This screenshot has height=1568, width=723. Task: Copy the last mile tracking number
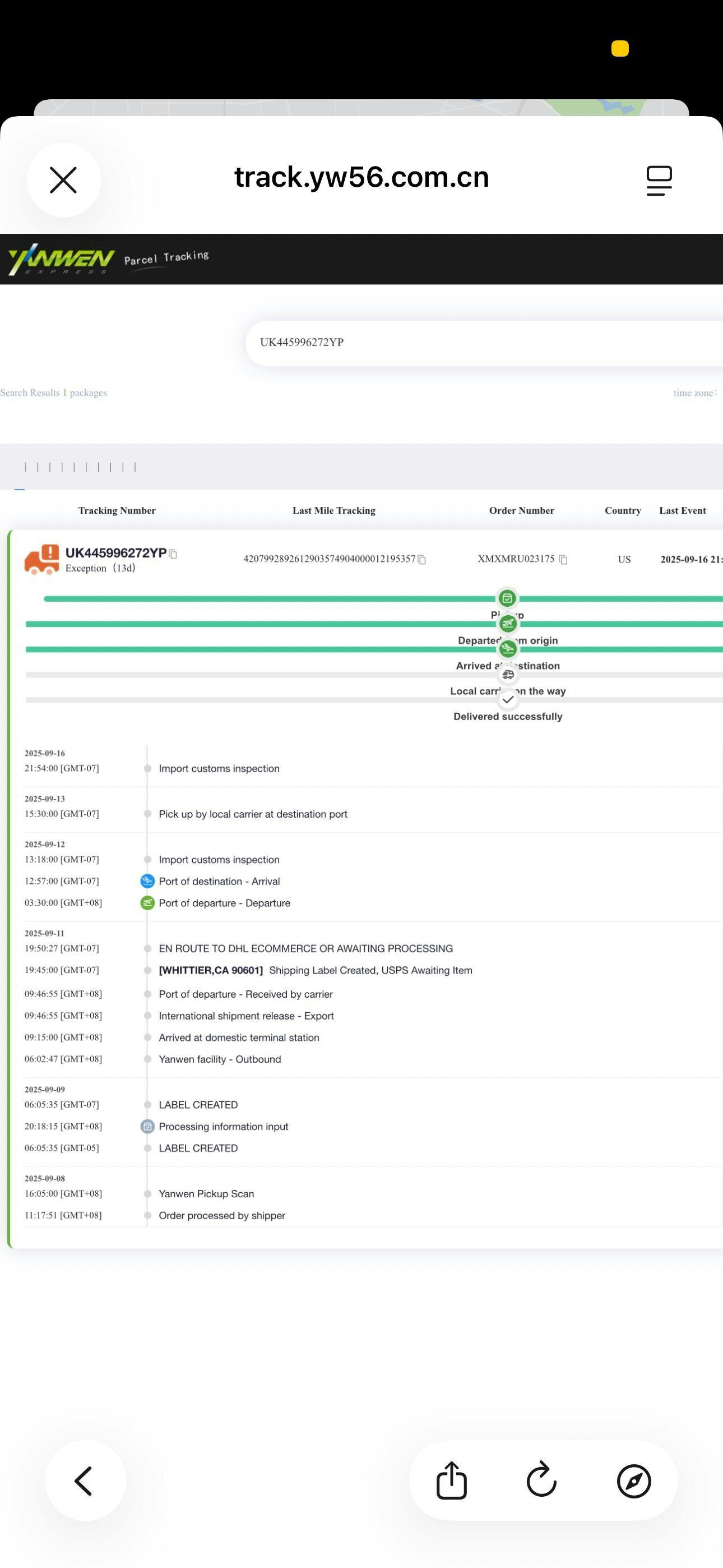pyautogui.click(x=421, y=559)
